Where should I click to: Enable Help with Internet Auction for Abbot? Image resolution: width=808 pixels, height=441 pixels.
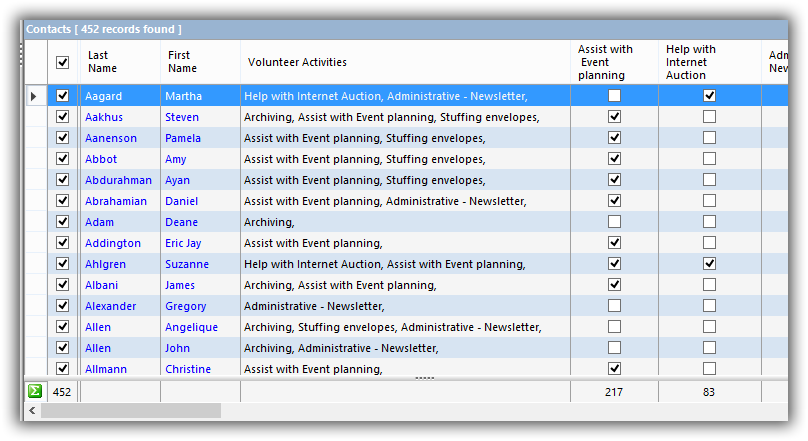(709, 159)
